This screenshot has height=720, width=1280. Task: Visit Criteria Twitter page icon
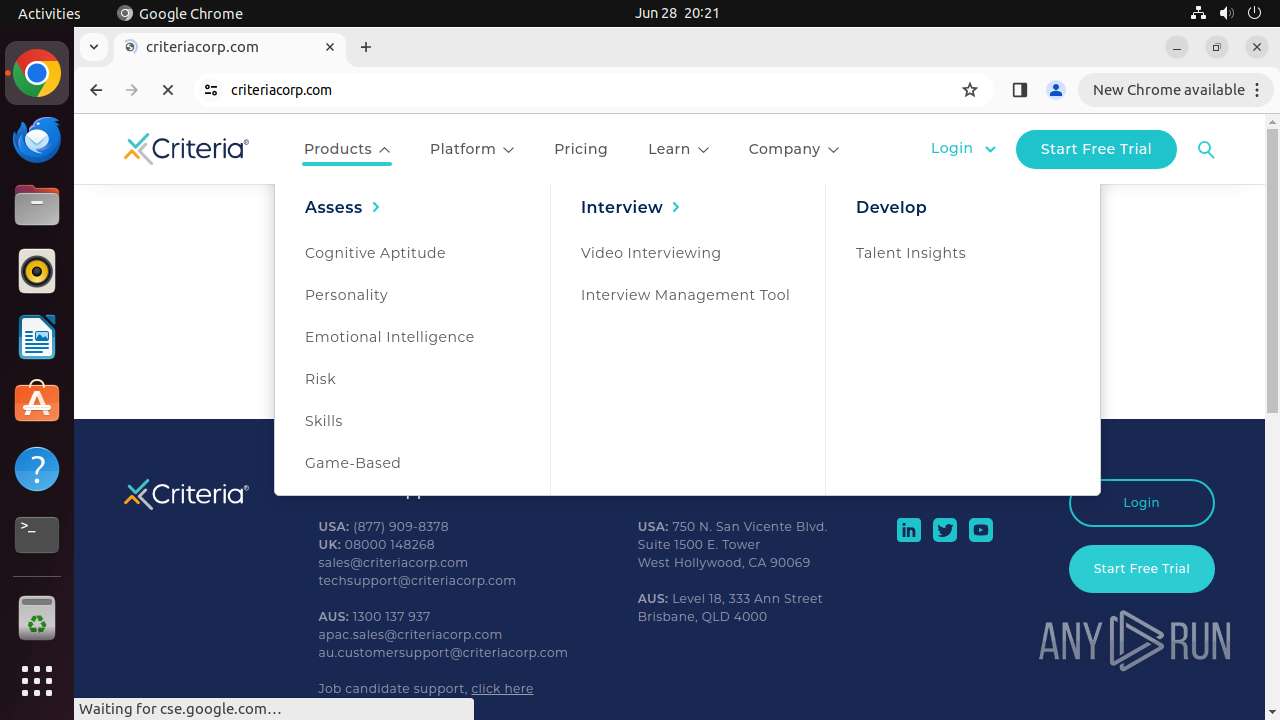point(945,530)
